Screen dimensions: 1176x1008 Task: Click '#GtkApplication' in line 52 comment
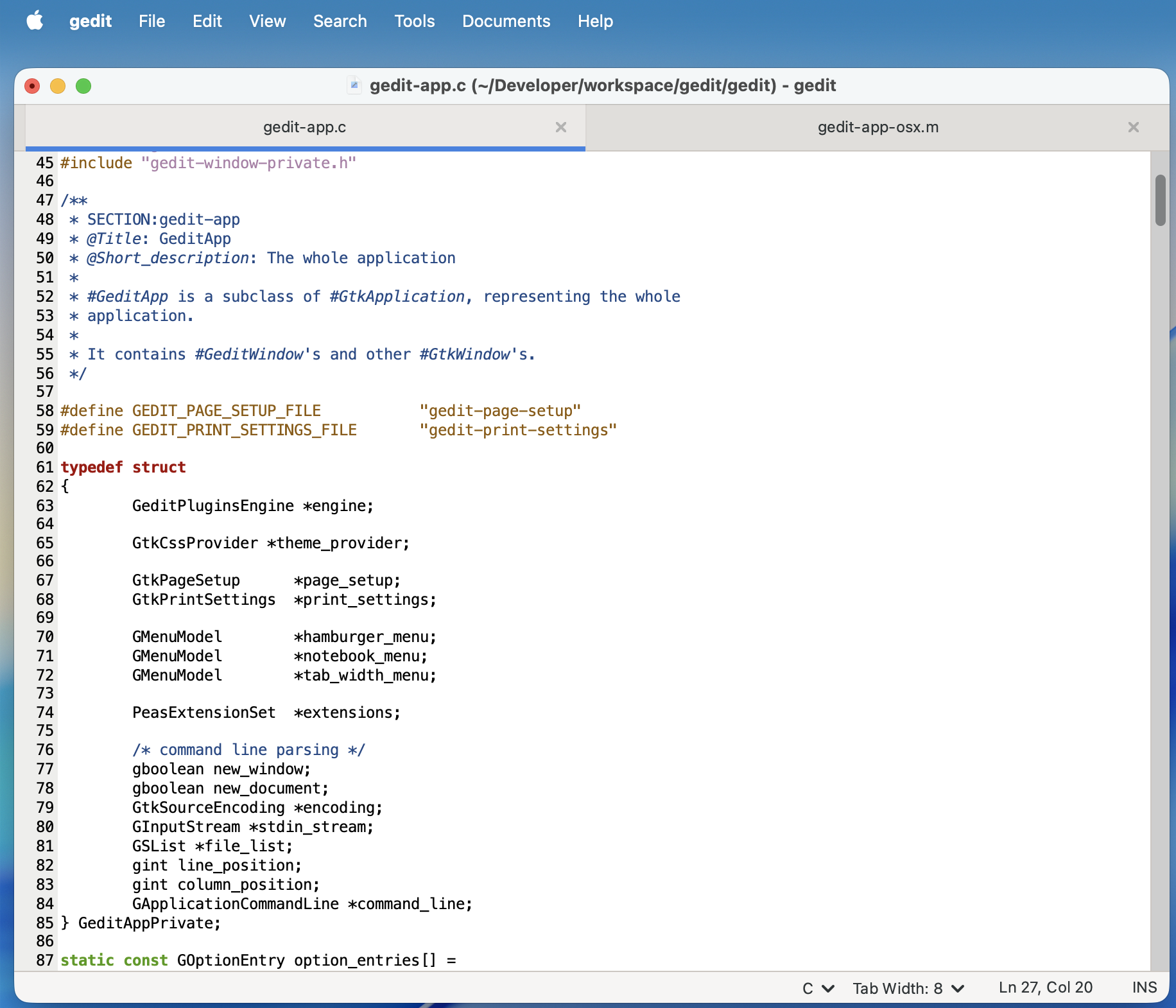[397, 297]
